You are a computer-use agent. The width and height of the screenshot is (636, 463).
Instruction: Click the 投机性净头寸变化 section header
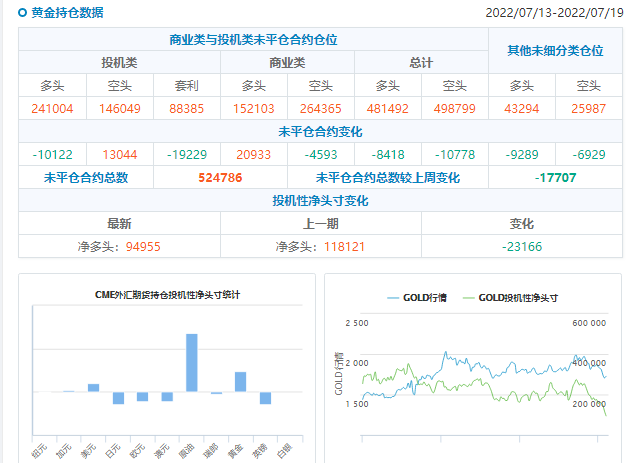[320, 201]
